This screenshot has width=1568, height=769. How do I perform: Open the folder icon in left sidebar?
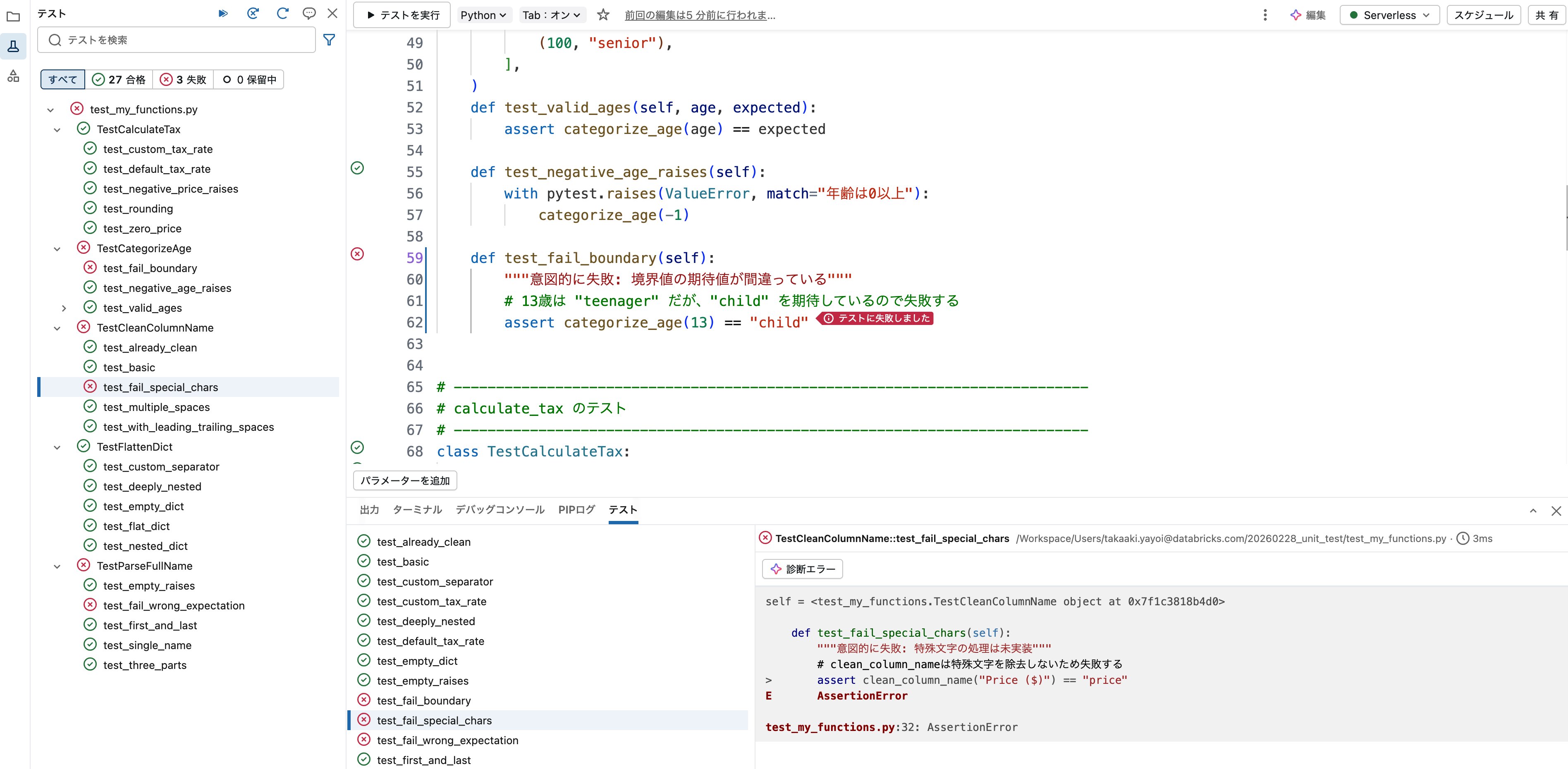[13, 17]
